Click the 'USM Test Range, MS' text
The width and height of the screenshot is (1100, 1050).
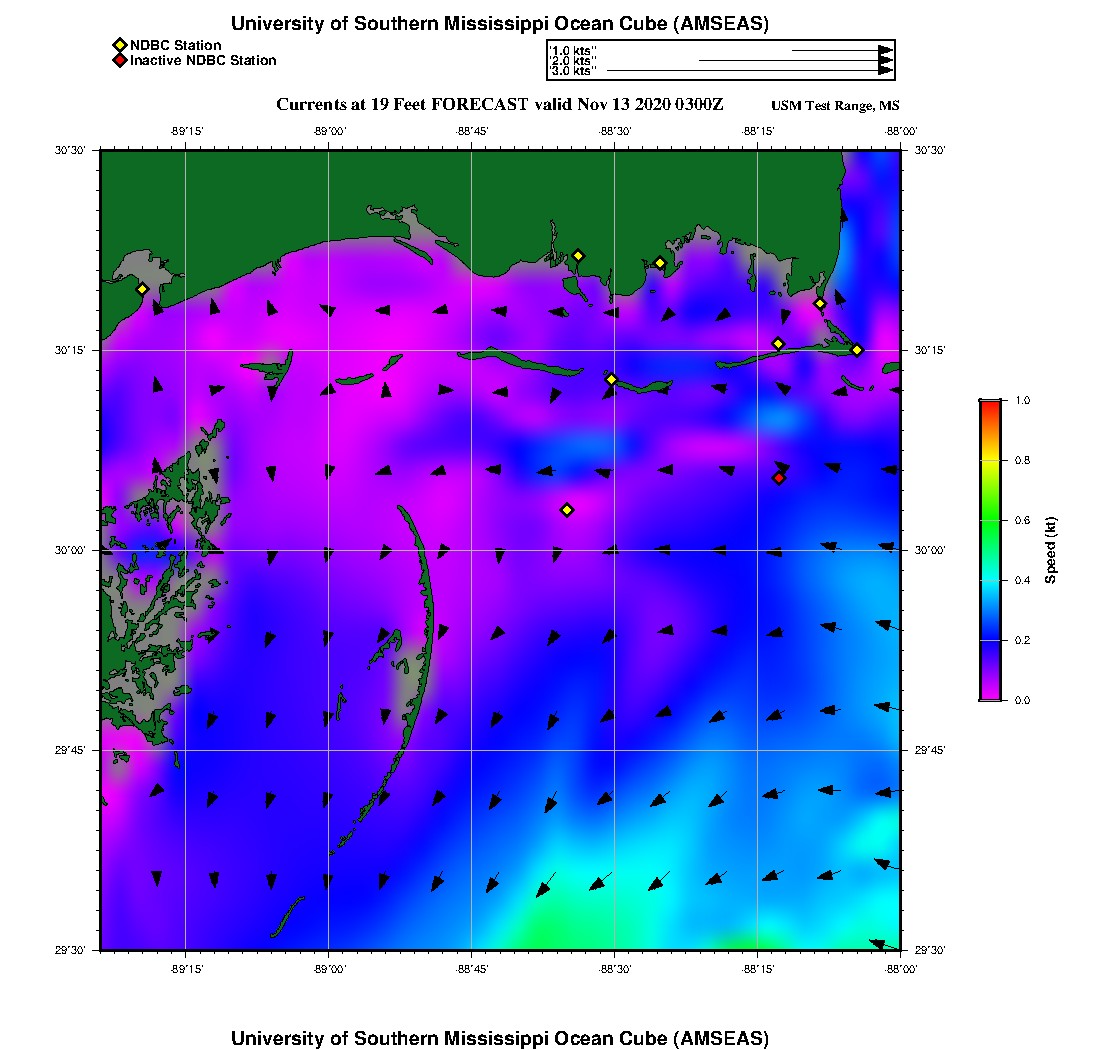coord(835,106)
